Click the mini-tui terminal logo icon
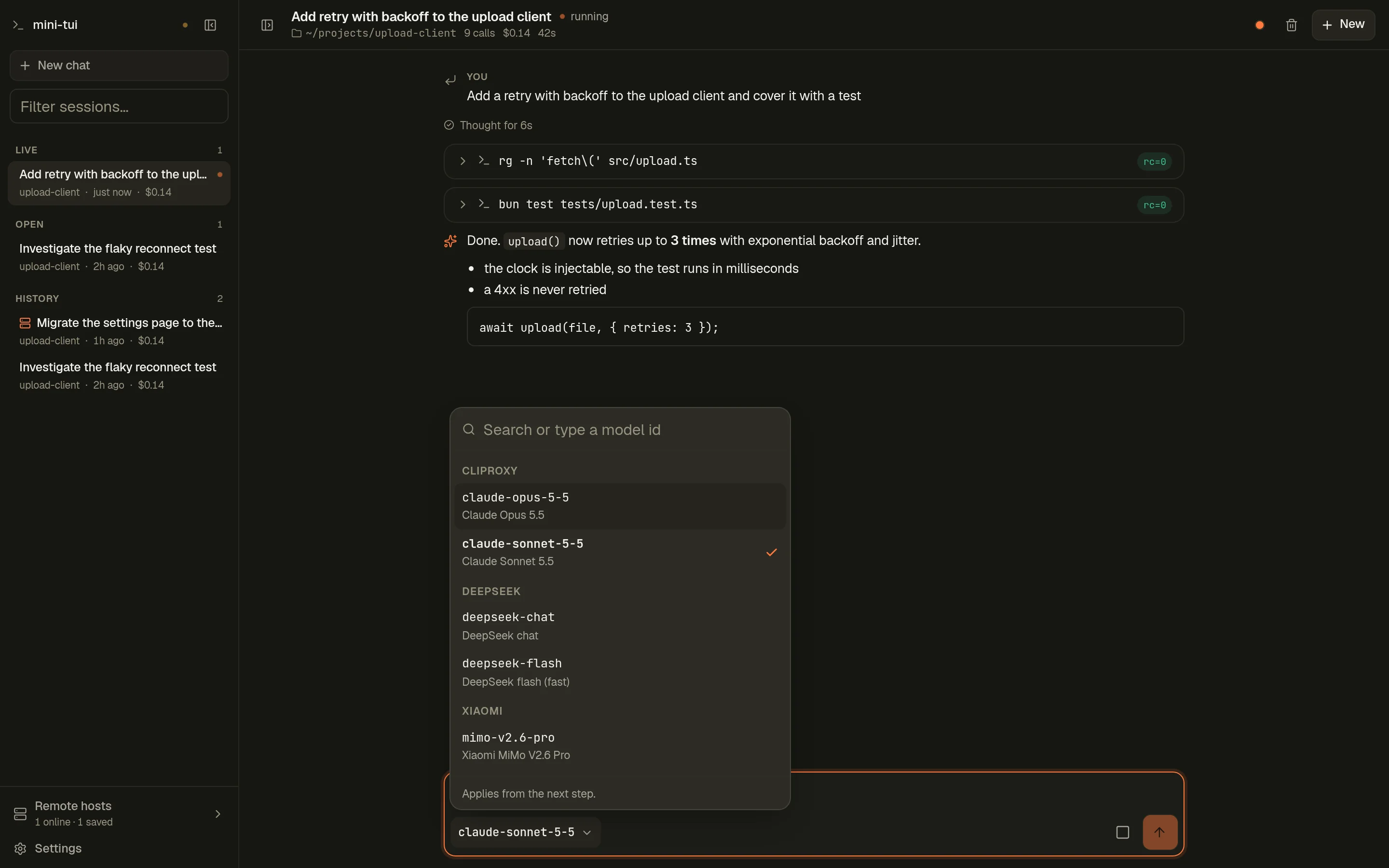The width and height of the screenshot is (1389, 868). pos(18,25)
